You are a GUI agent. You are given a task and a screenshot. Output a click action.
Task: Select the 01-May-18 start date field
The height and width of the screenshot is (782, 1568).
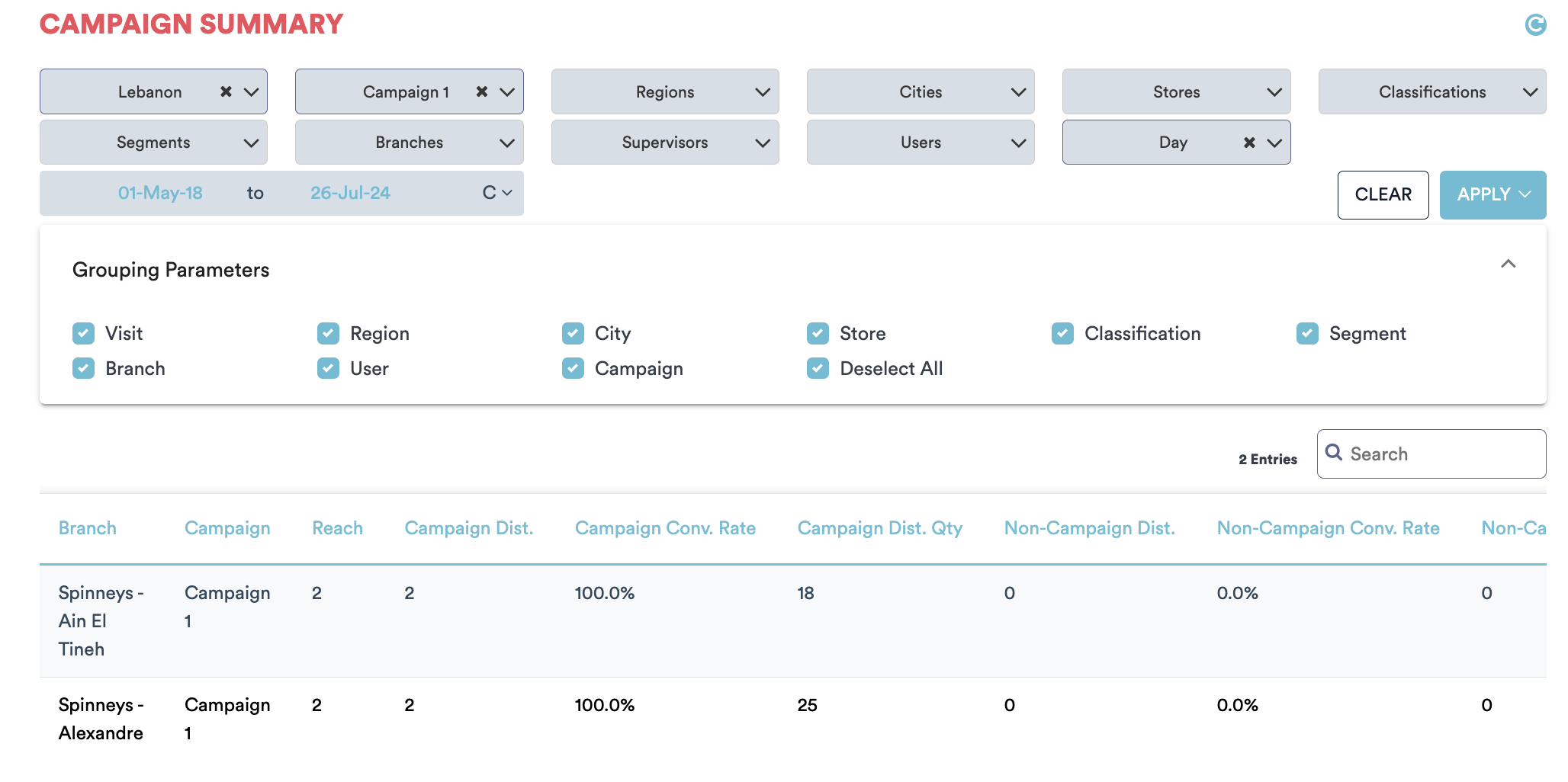click(160, 193)
